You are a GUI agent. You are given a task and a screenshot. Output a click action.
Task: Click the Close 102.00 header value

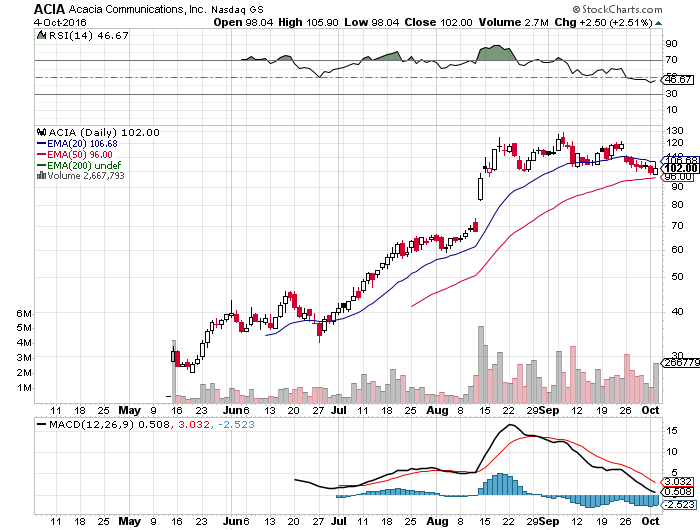[x=438, y=22]
